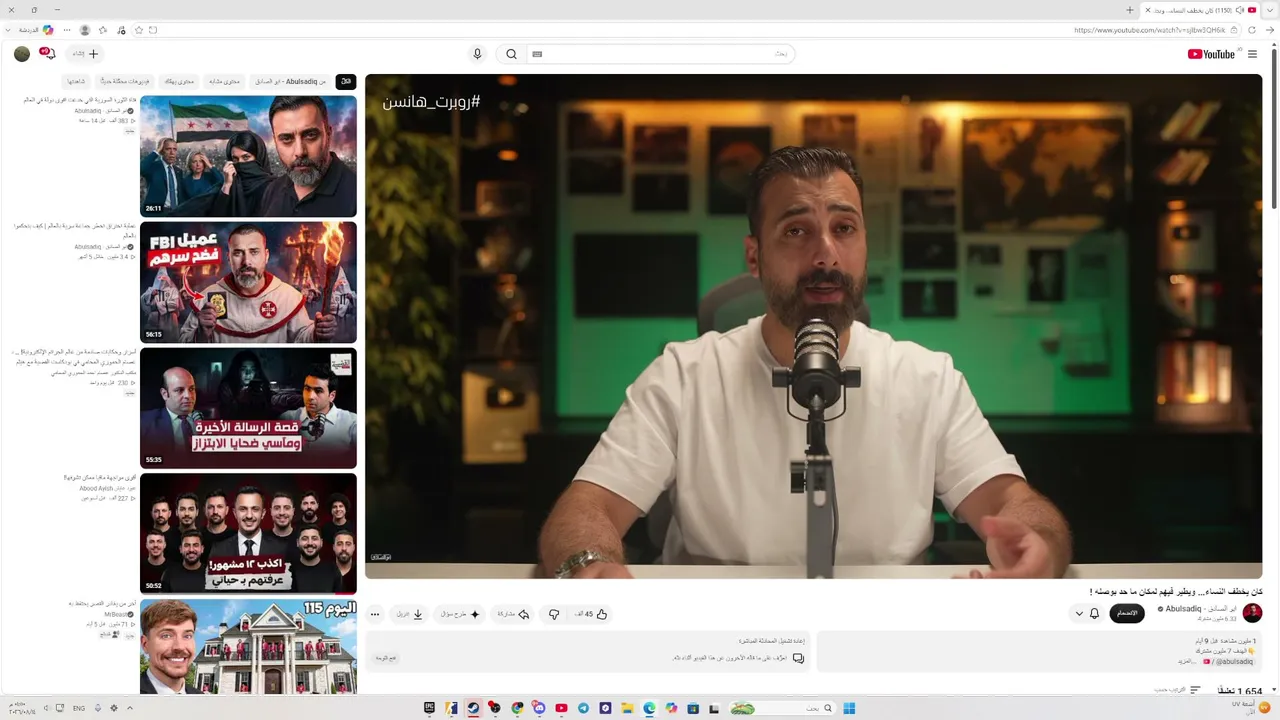Click the search magnifier button
This screenshot has width=1280, height=720.
(511, 54)
